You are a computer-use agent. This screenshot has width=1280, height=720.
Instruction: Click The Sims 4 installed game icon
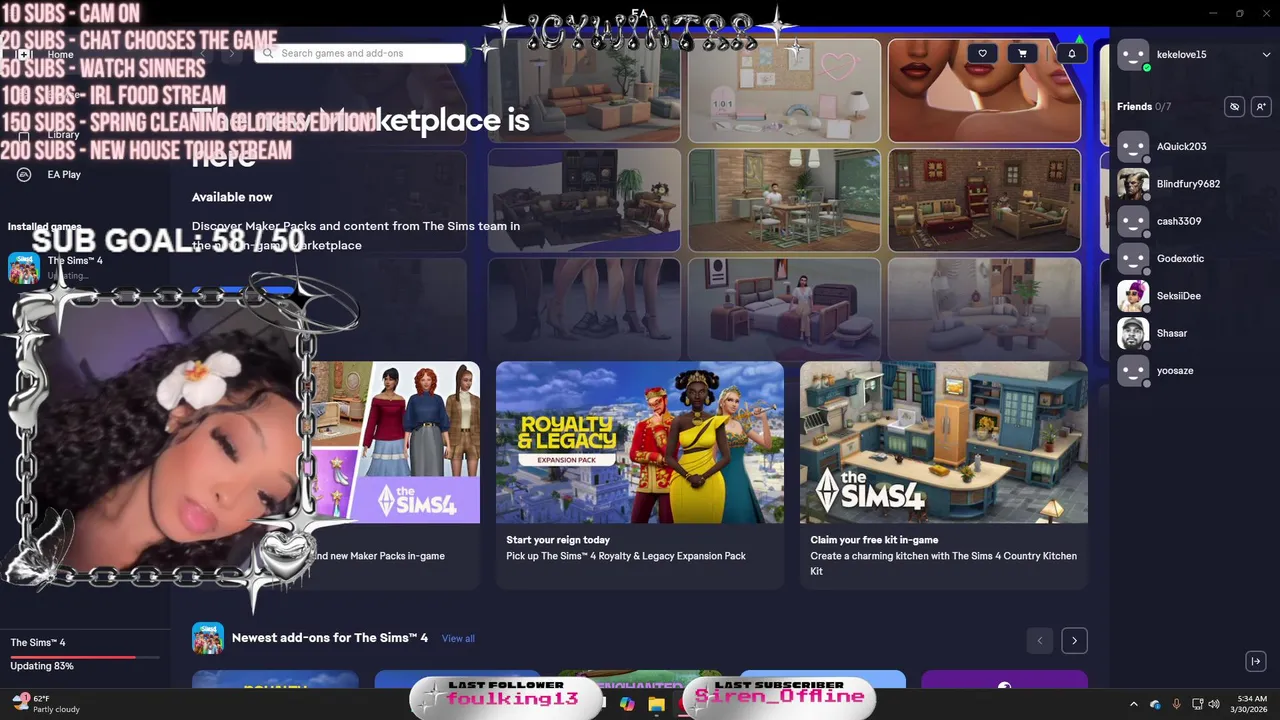pyautogui.click(x=24, y=268)
